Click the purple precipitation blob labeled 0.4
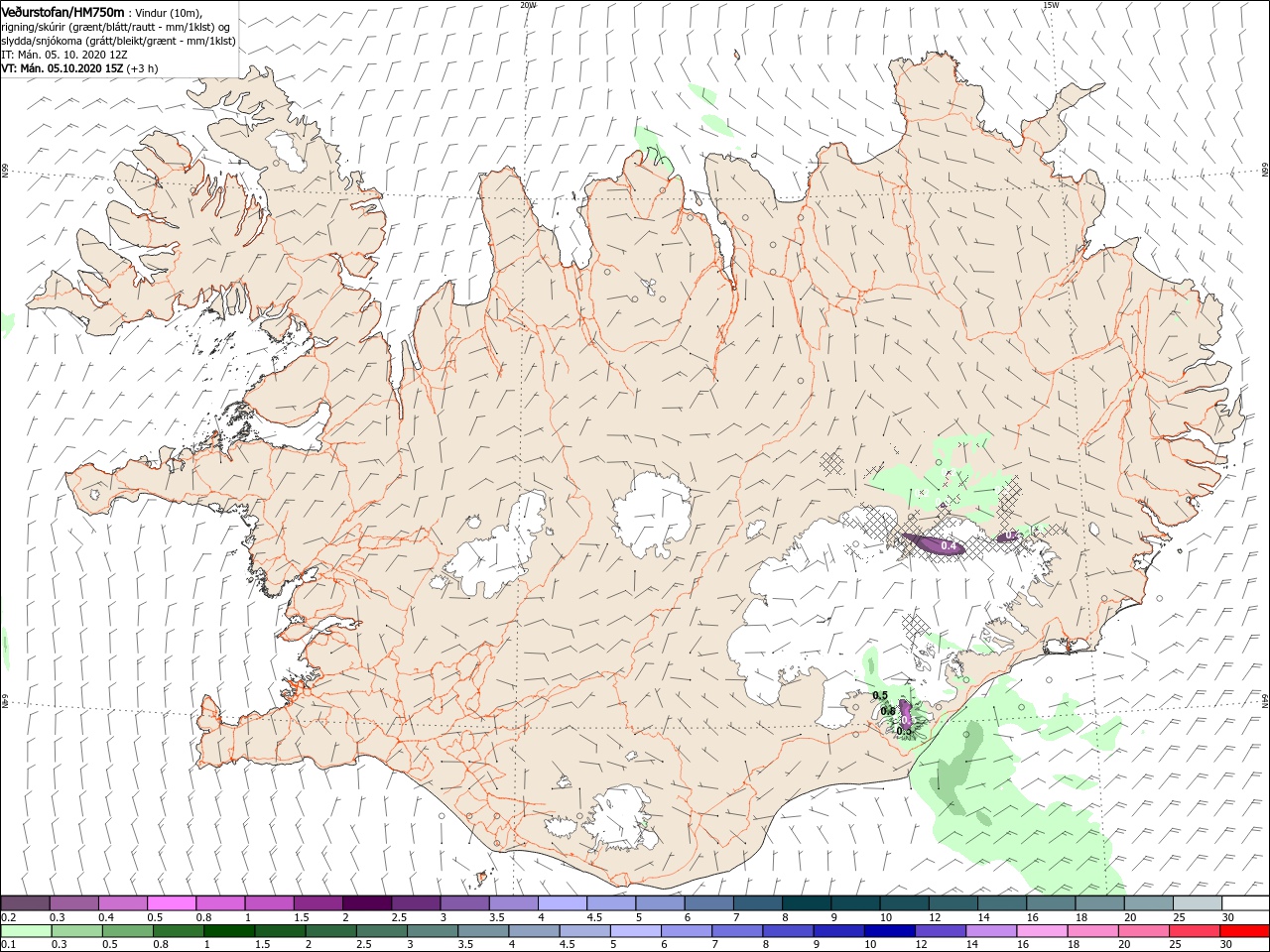 936,544
